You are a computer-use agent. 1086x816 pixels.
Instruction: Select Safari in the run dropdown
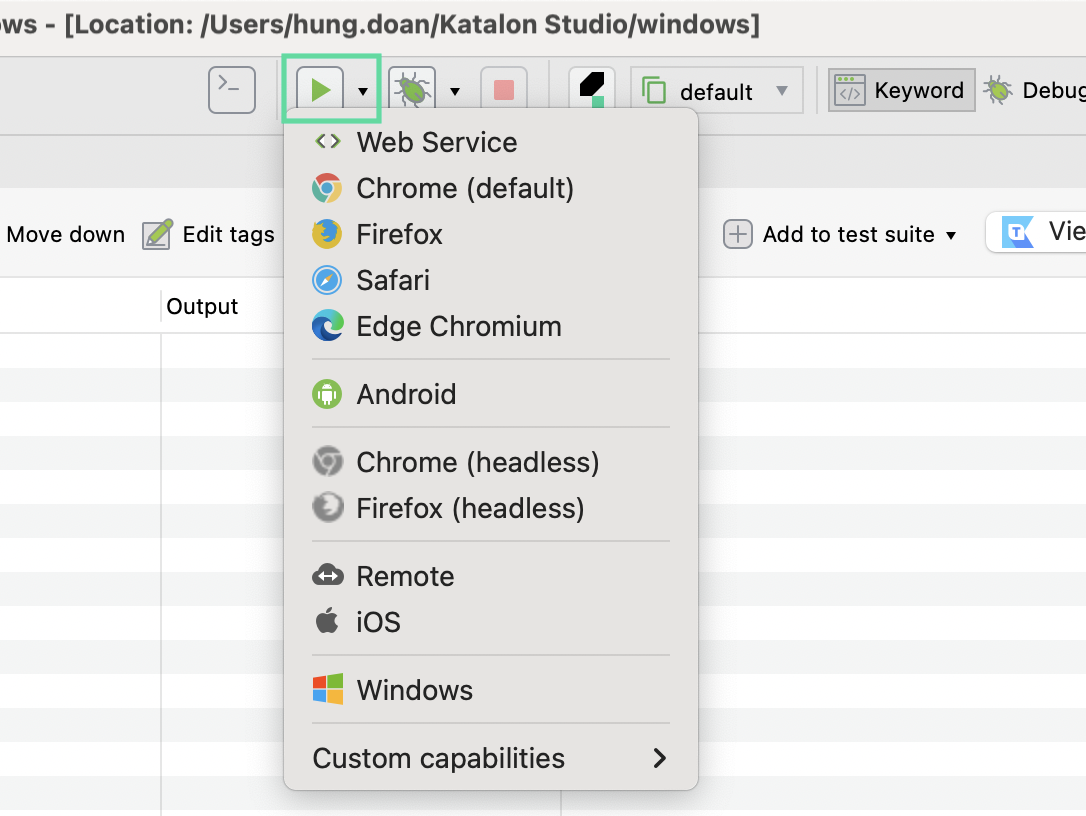[x=392, y=280]
